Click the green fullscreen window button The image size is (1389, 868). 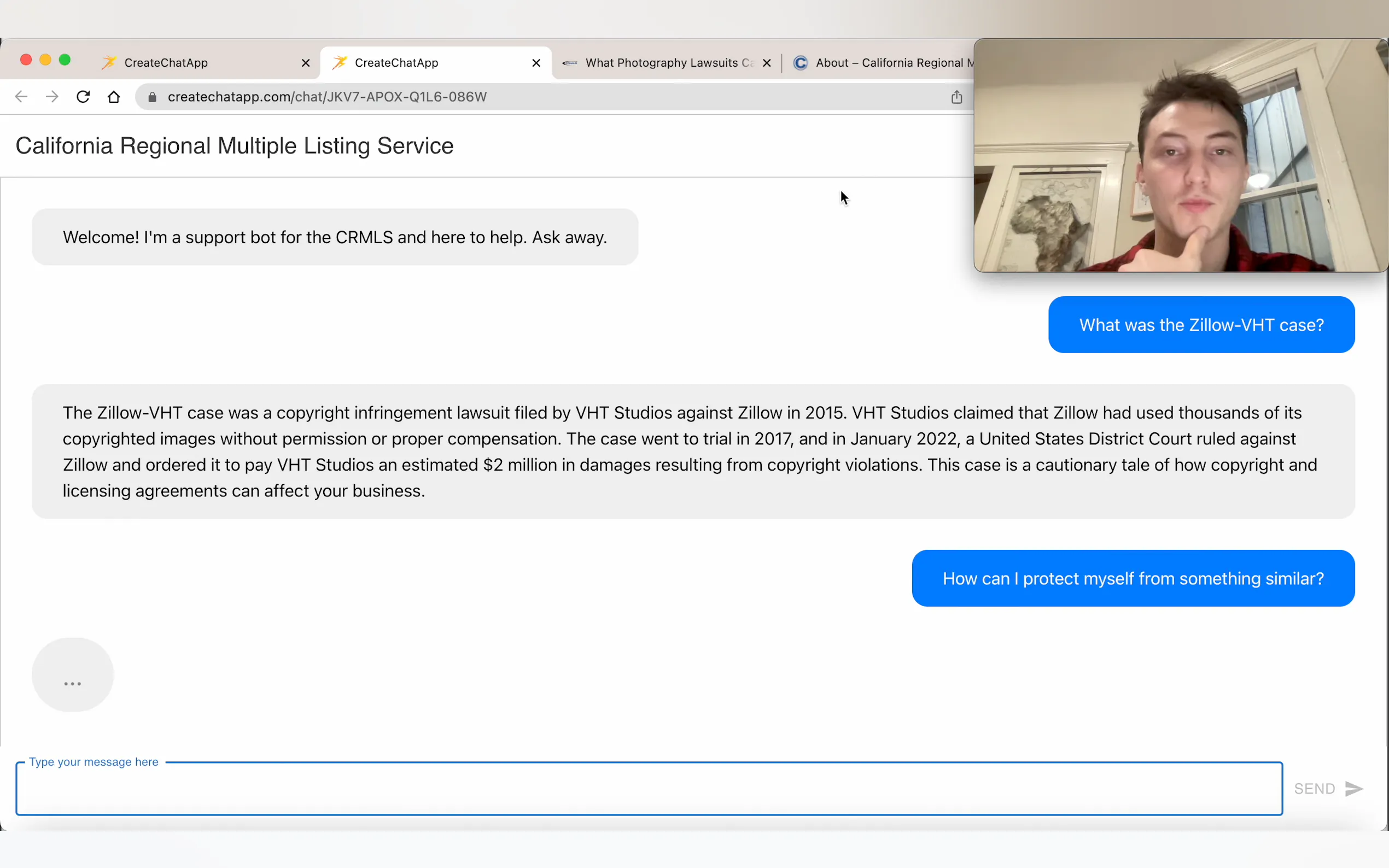tap(65, 60)
